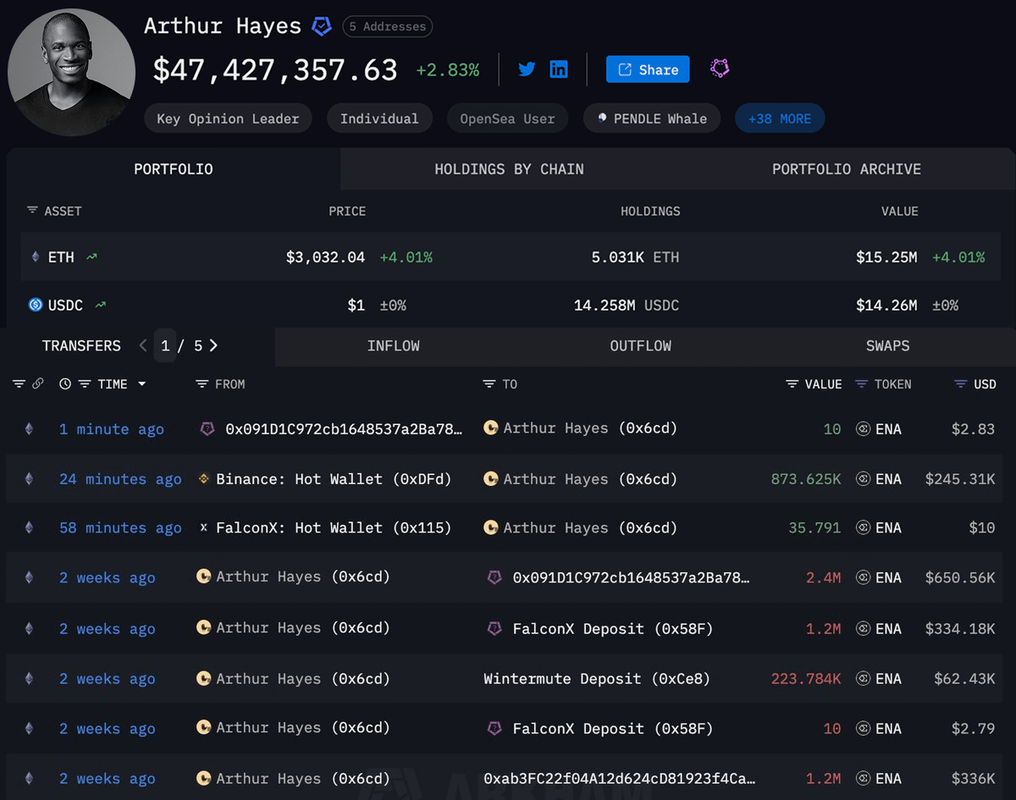Click the link icon in transfers header
This screenshot has width=1016, height=800.
click(38, 384)
